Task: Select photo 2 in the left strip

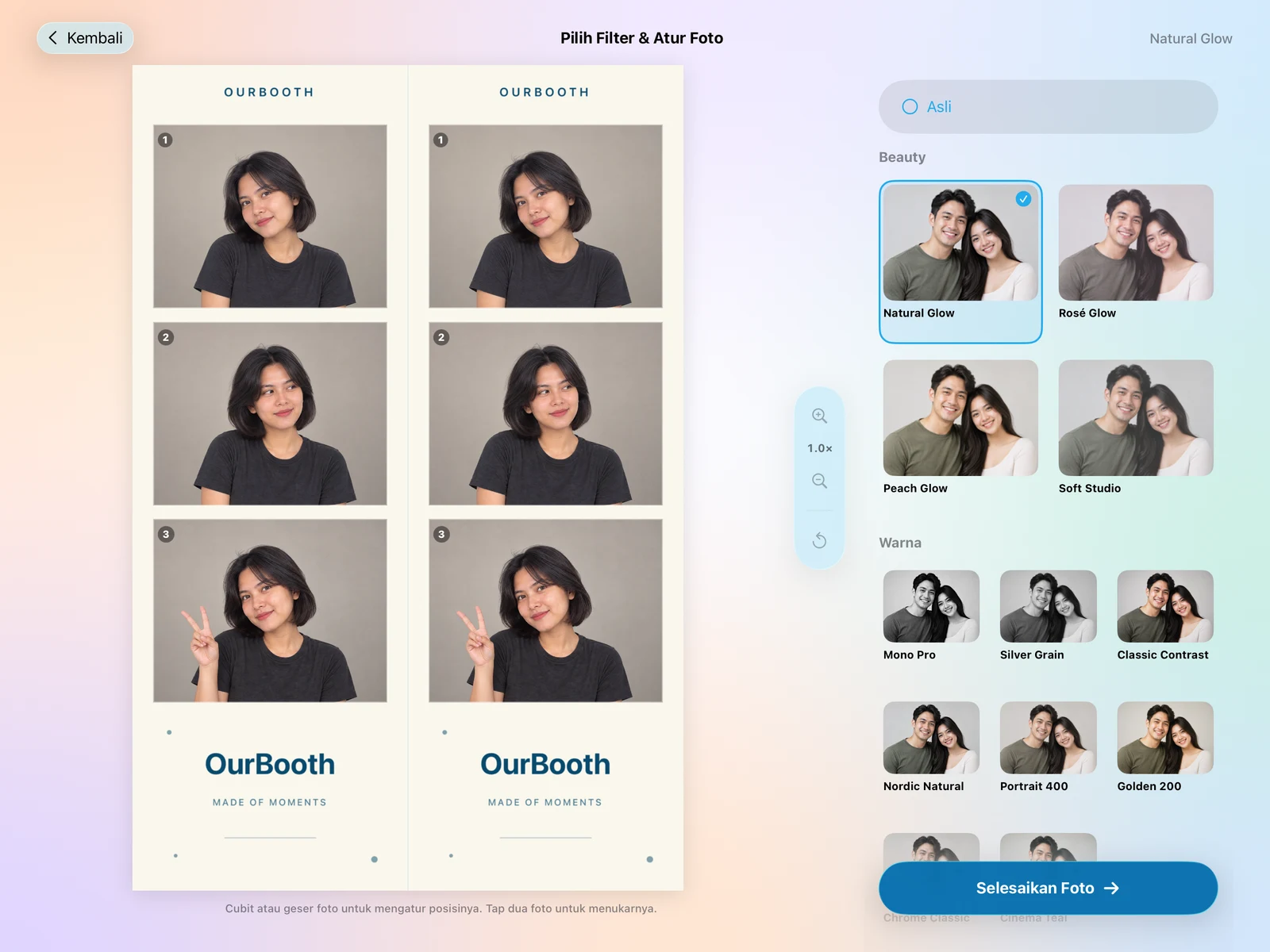Action: point(270,413)
